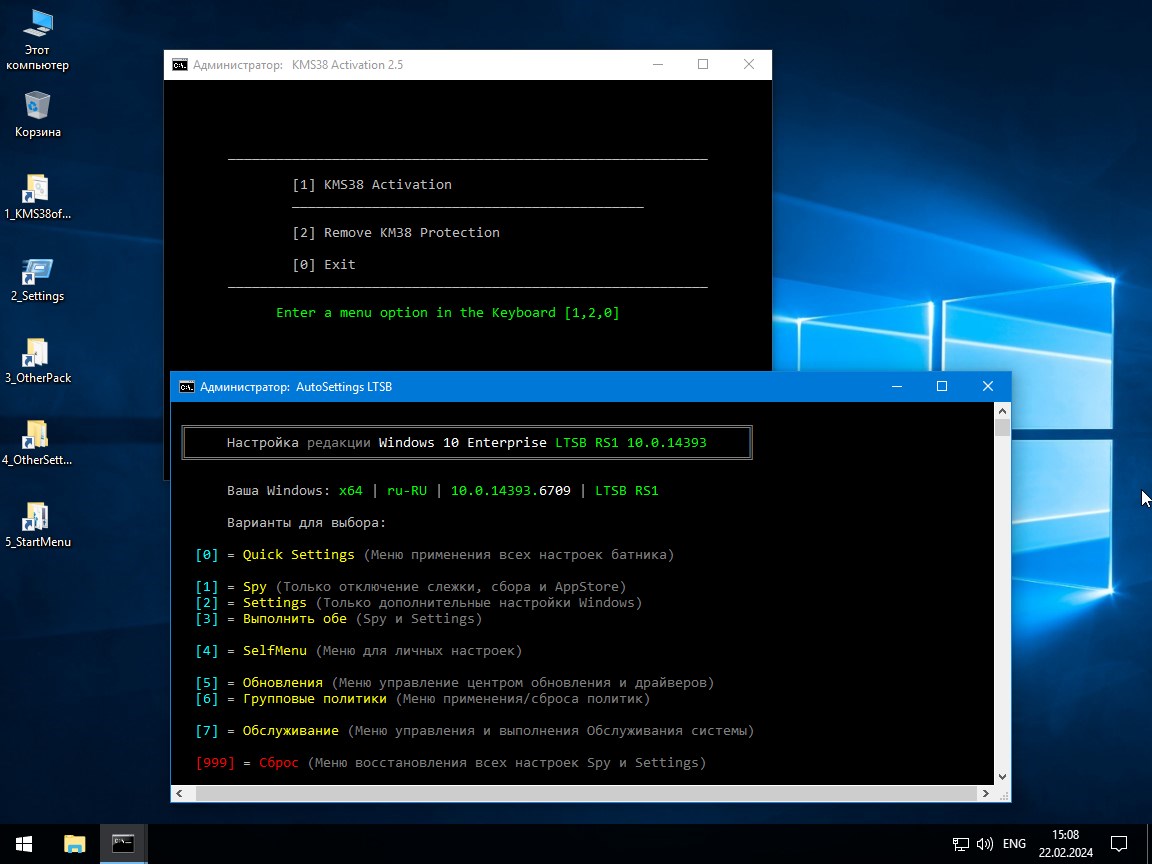This screenshot has height=864, width=1152.
Task: Switch the ENG input language indicator
Action: 1014,844
